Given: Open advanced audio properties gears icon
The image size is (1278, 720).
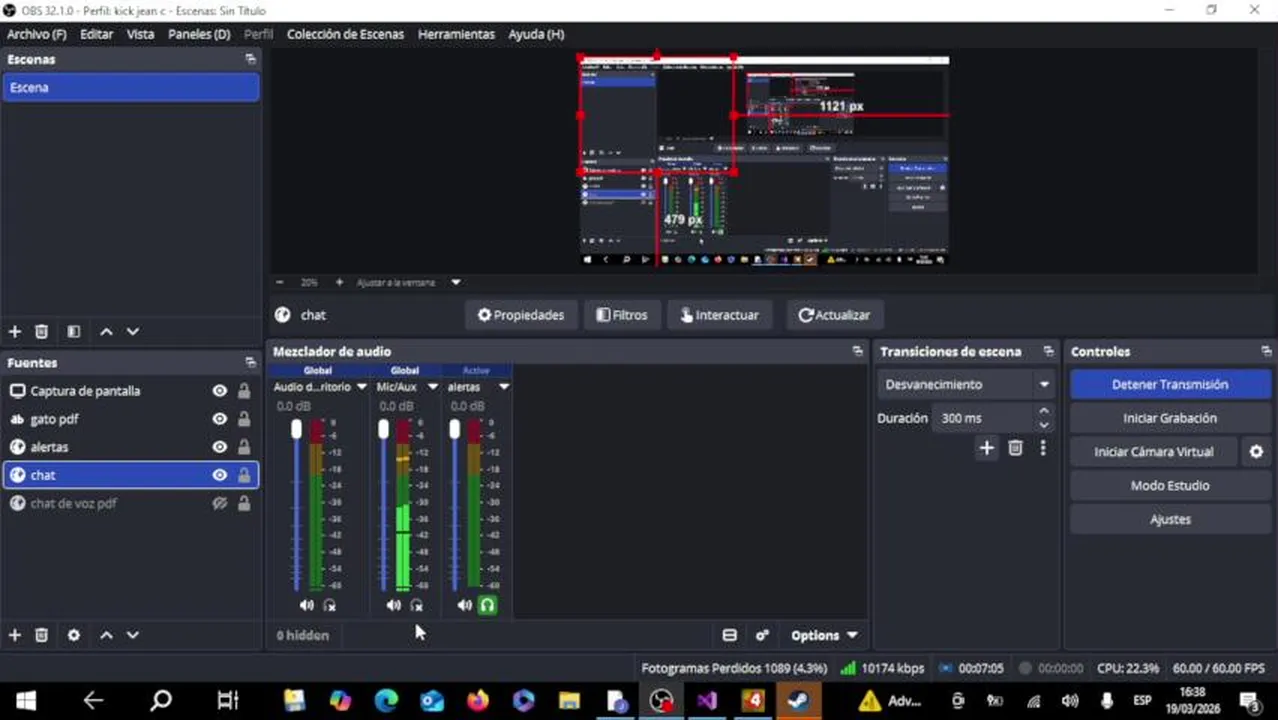Looking at the screenshot, I should tap(762, 635).
